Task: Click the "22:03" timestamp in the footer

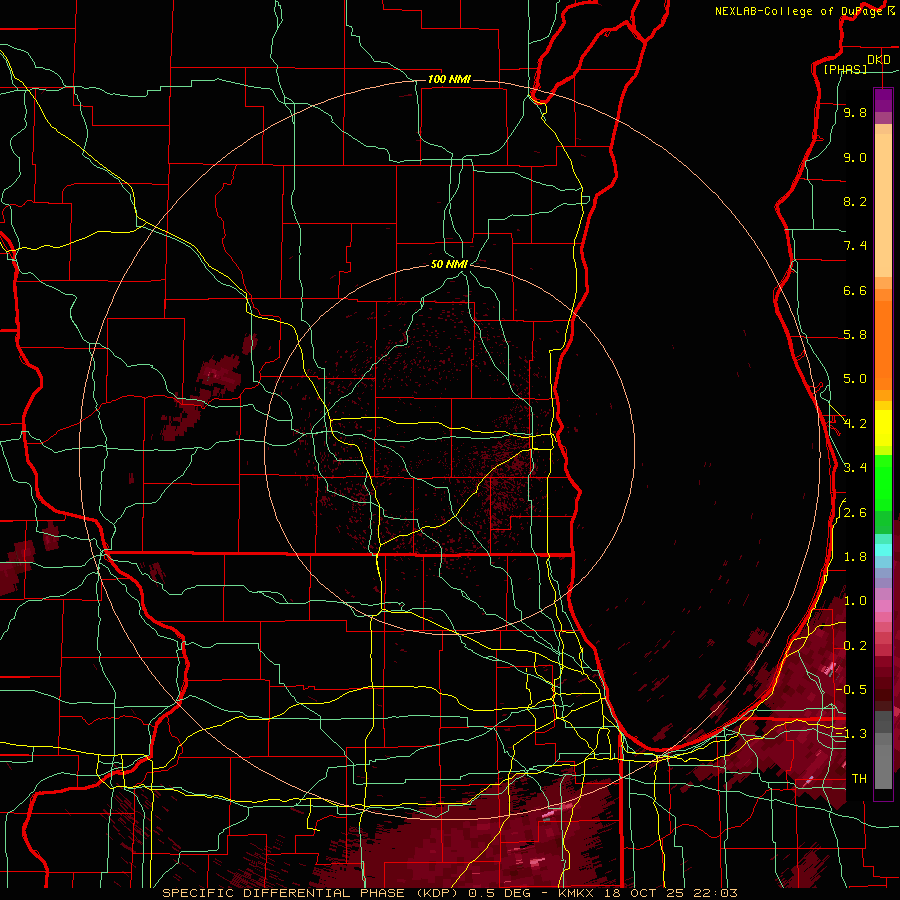Action: tap(715, 893)
